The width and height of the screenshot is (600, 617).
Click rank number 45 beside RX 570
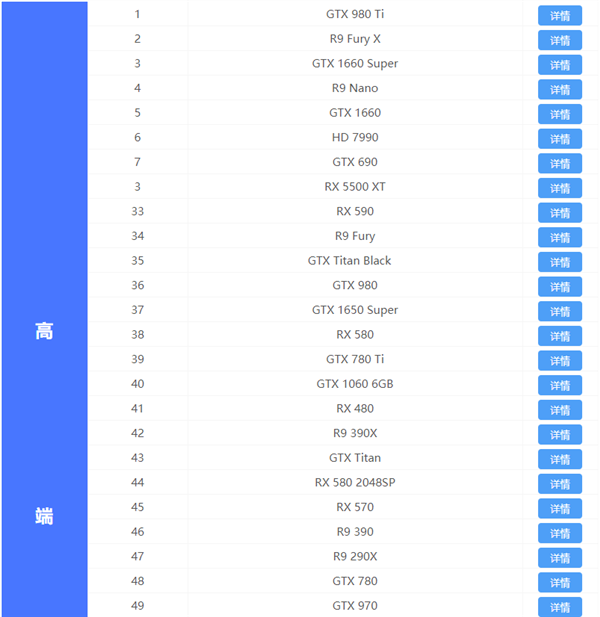click(137, 507)
